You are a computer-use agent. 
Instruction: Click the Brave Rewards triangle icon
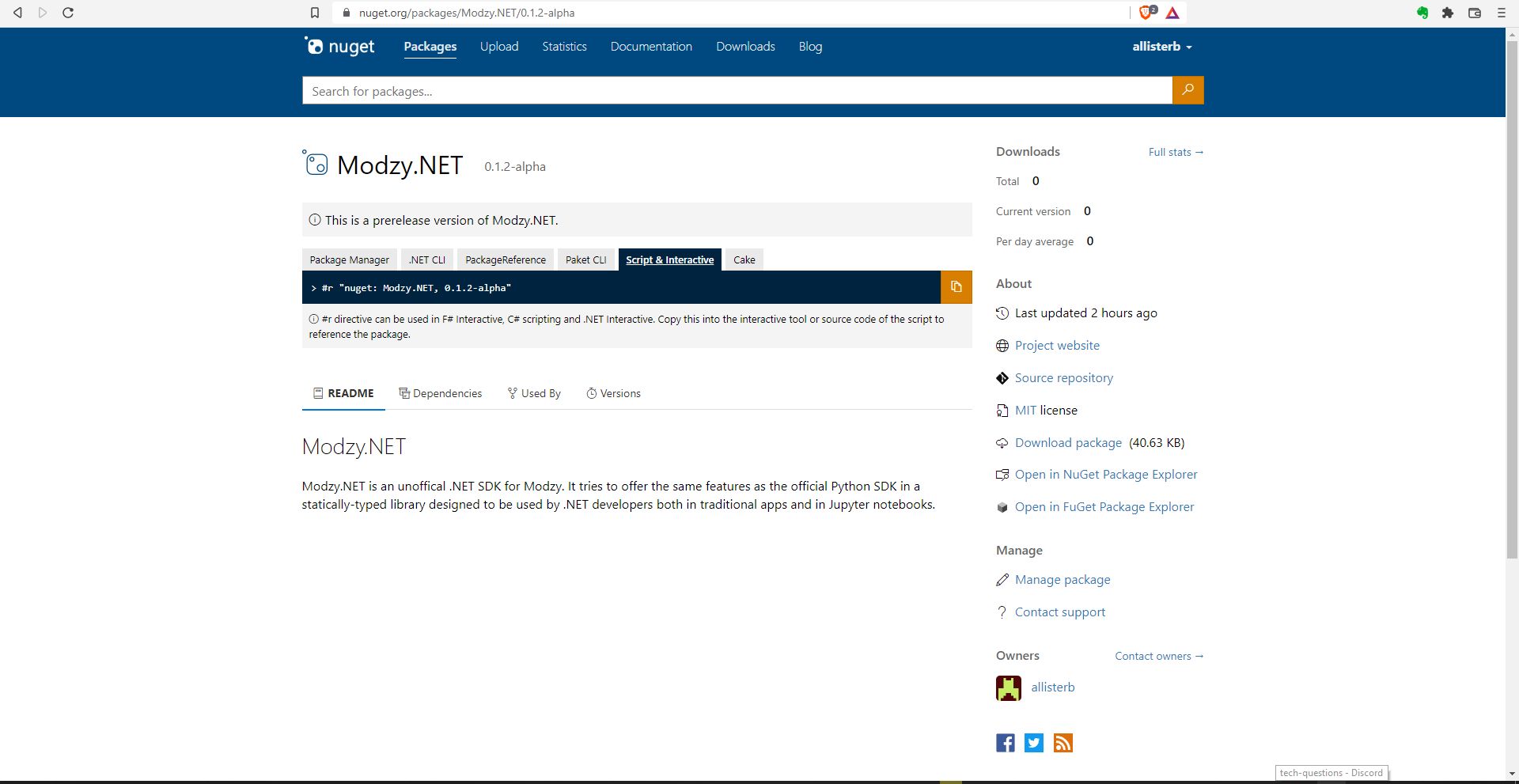(x=1172, y=13)
